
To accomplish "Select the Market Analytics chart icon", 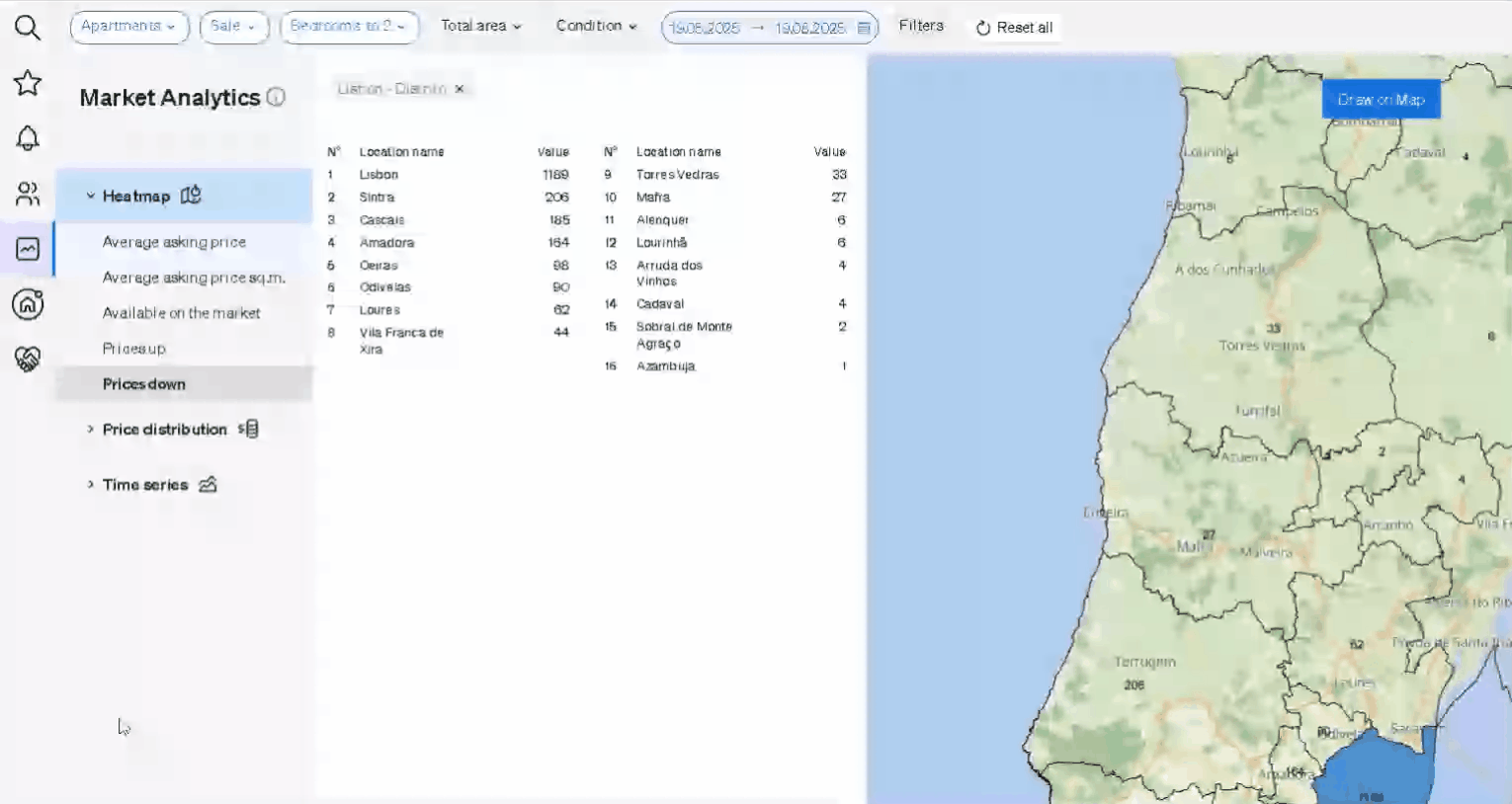I will pyautogui.click(x=28, y=249).
